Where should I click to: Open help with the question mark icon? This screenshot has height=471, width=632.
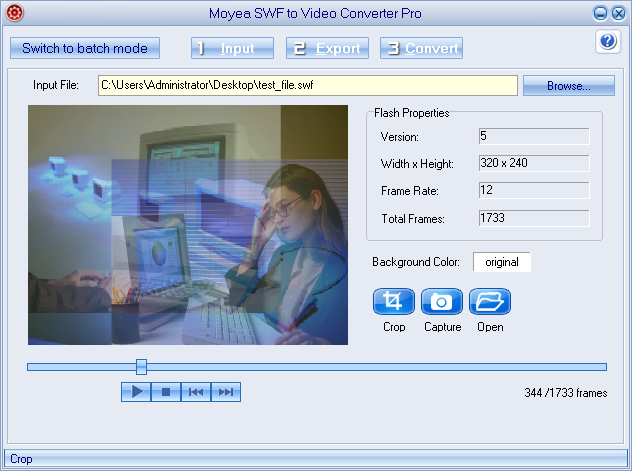tap(608, 41)
